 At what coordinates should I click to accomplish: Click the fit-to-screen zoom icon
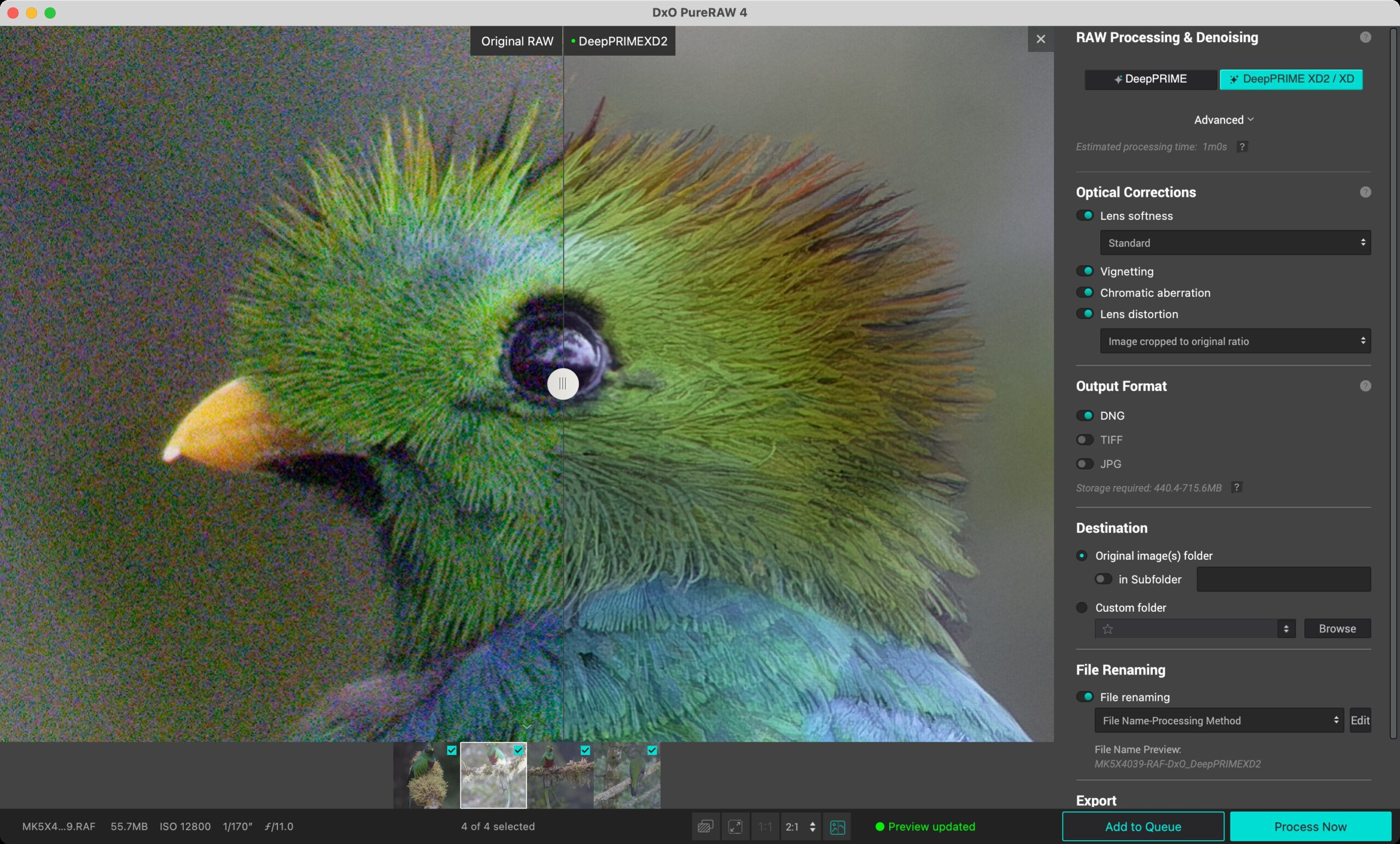[735, 827]
